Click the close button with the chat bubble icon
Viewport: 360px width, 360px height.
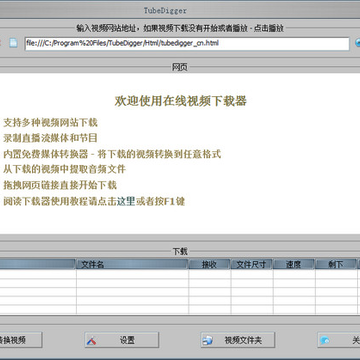339,340
